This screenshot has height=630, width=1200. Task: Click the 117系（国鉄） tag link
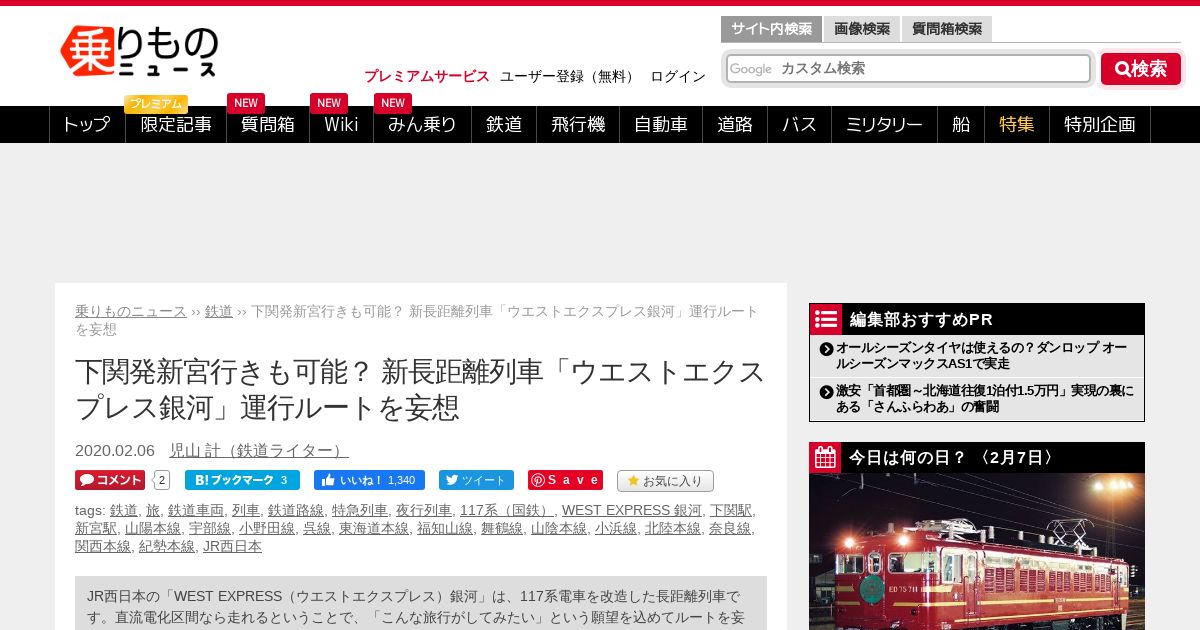507,510
